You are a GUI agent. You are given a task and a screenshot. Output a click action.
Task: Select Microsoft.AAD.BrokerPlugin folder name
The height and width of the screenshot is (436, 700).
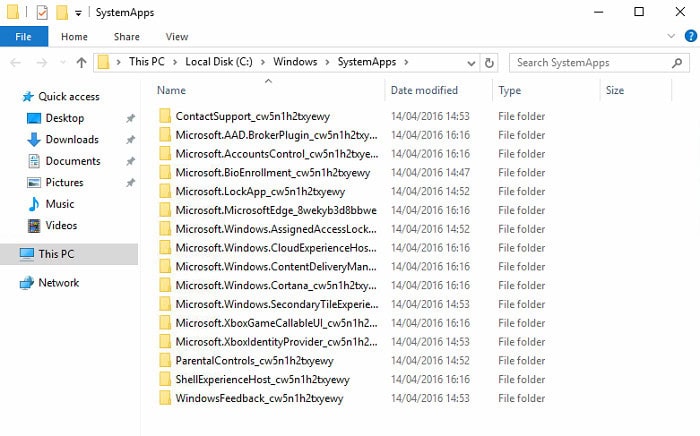[276, 135]
